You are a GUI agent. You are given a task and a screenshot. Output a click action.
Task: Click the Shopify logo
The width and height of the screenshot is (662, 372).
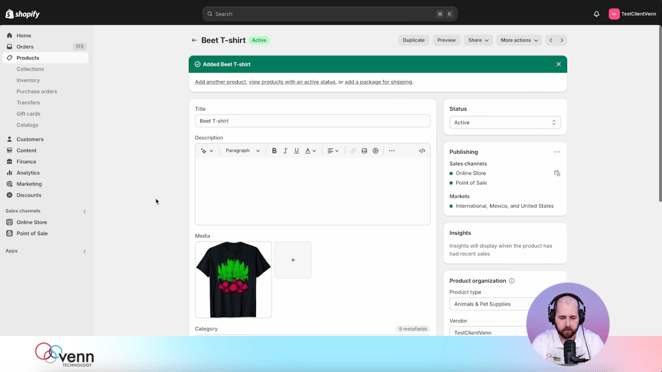[x=22, y=14]
